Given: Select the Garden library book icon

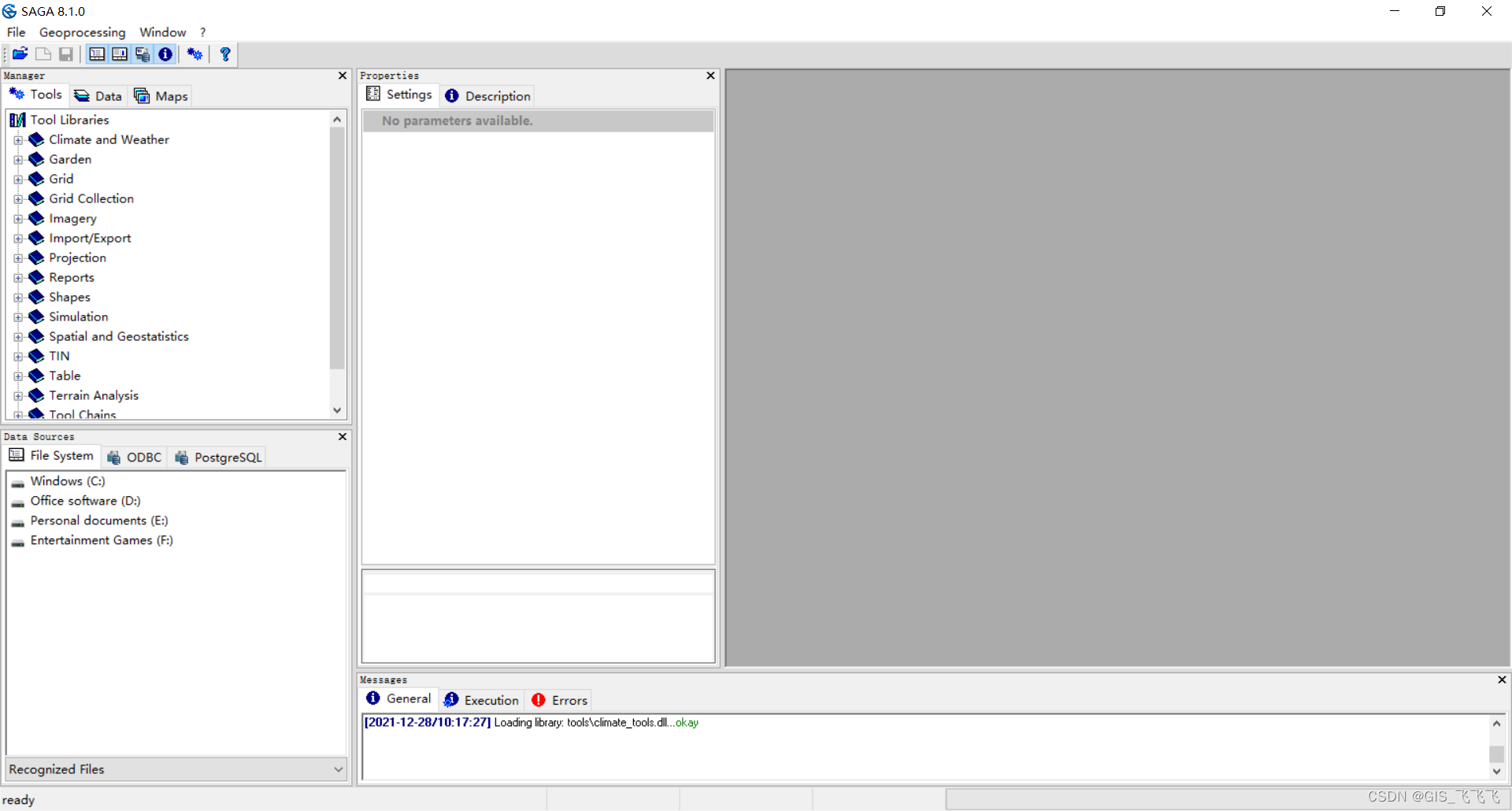Looking at the screenshot, I should point(36,159).
